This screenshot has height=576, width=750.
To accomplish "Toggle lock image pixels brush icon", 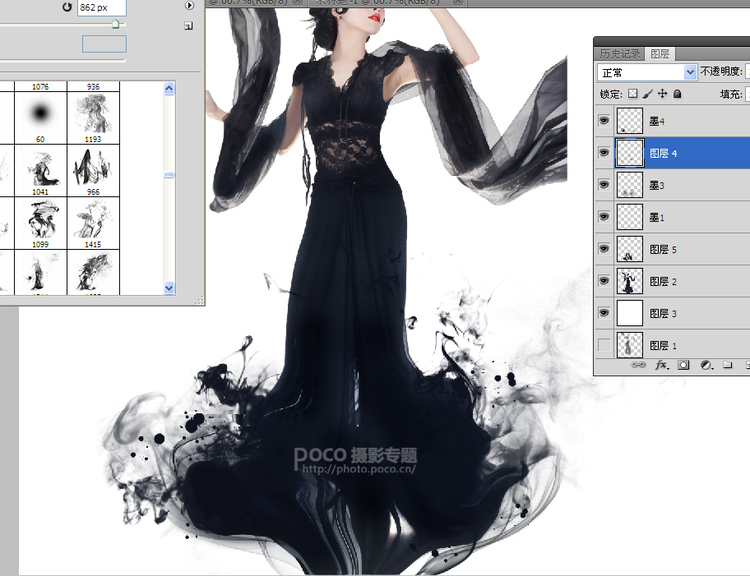I will click(x=647, y=94).
